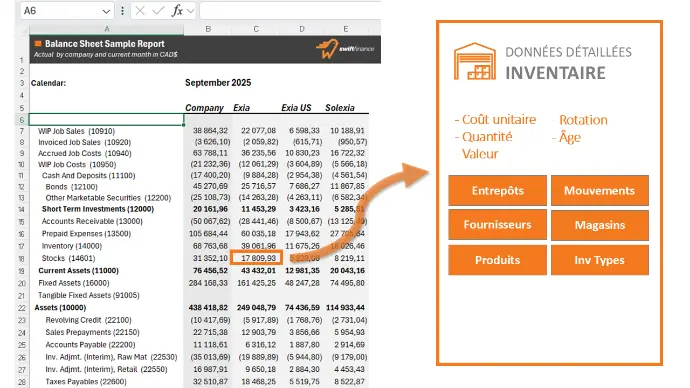Click the Entrepôts button

[498, 190]
